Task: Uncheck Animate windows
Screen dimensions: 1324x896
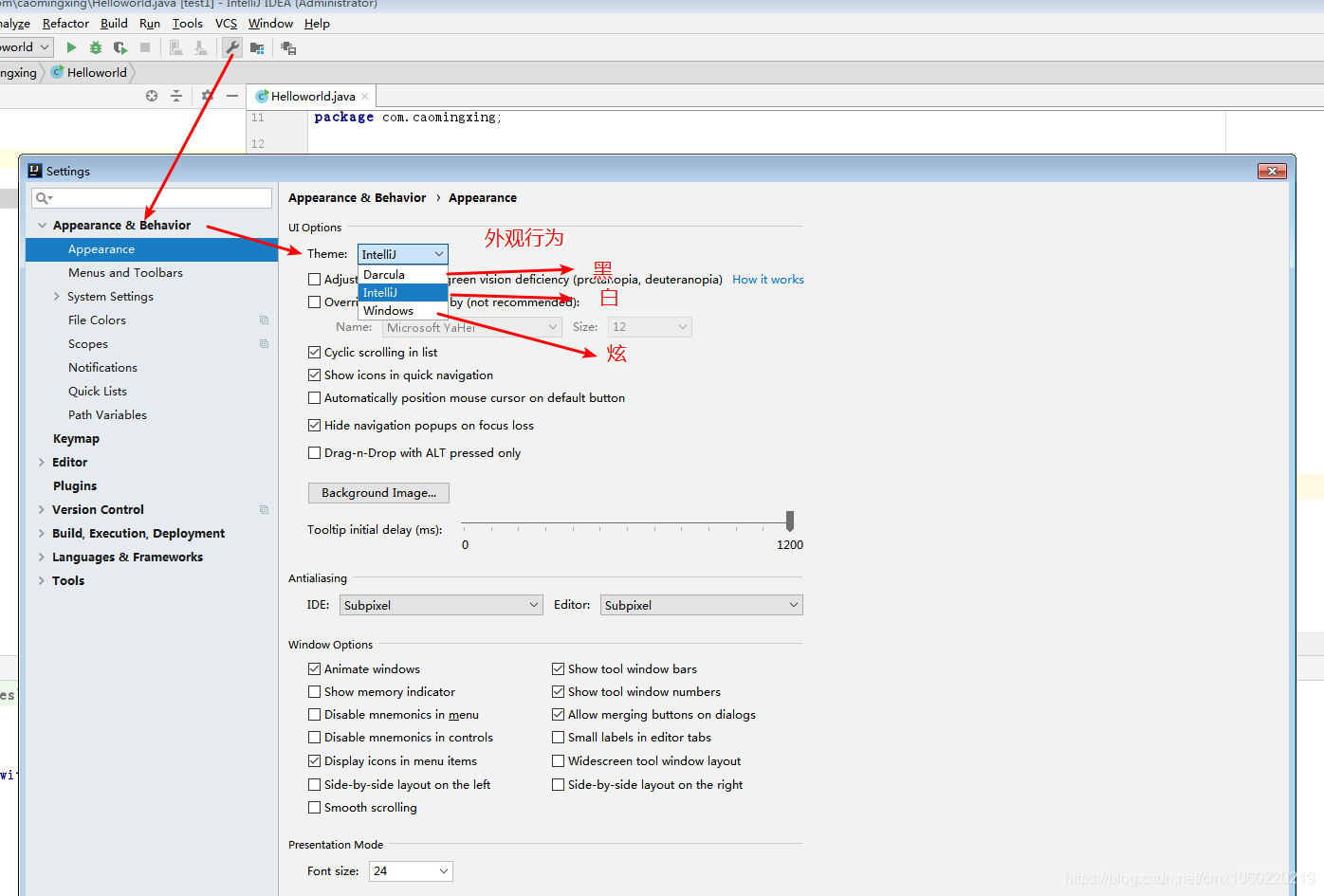Action: pyautogui.click(x=314, y=669)
